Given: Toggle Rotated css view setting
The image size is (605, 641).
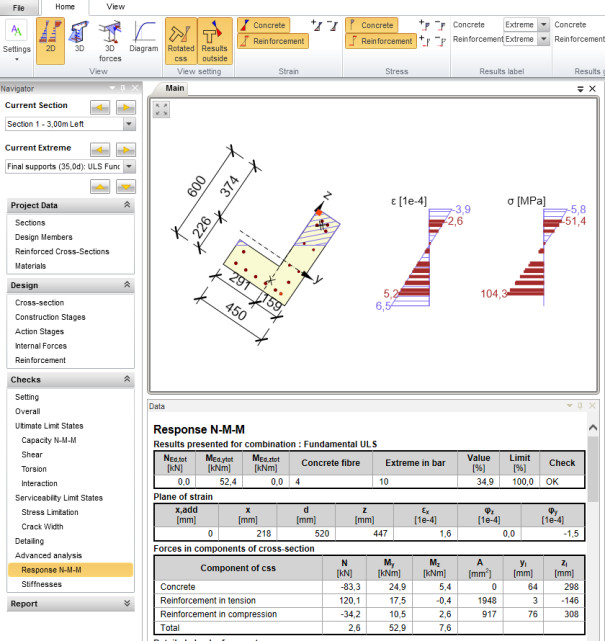Looking at the screenshot, I should coord(180,40).
